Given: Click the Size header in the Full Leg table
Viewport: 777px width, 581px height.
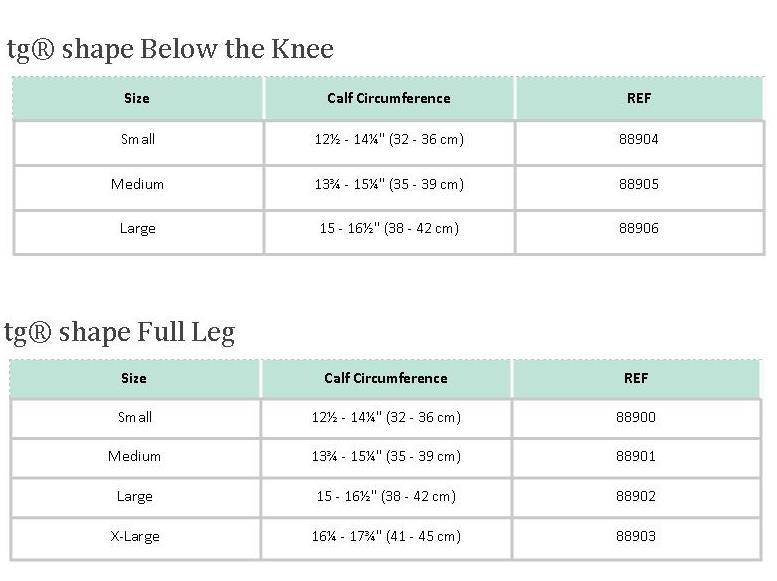Looking at the screenshot, I should click(x=134, y=379).
